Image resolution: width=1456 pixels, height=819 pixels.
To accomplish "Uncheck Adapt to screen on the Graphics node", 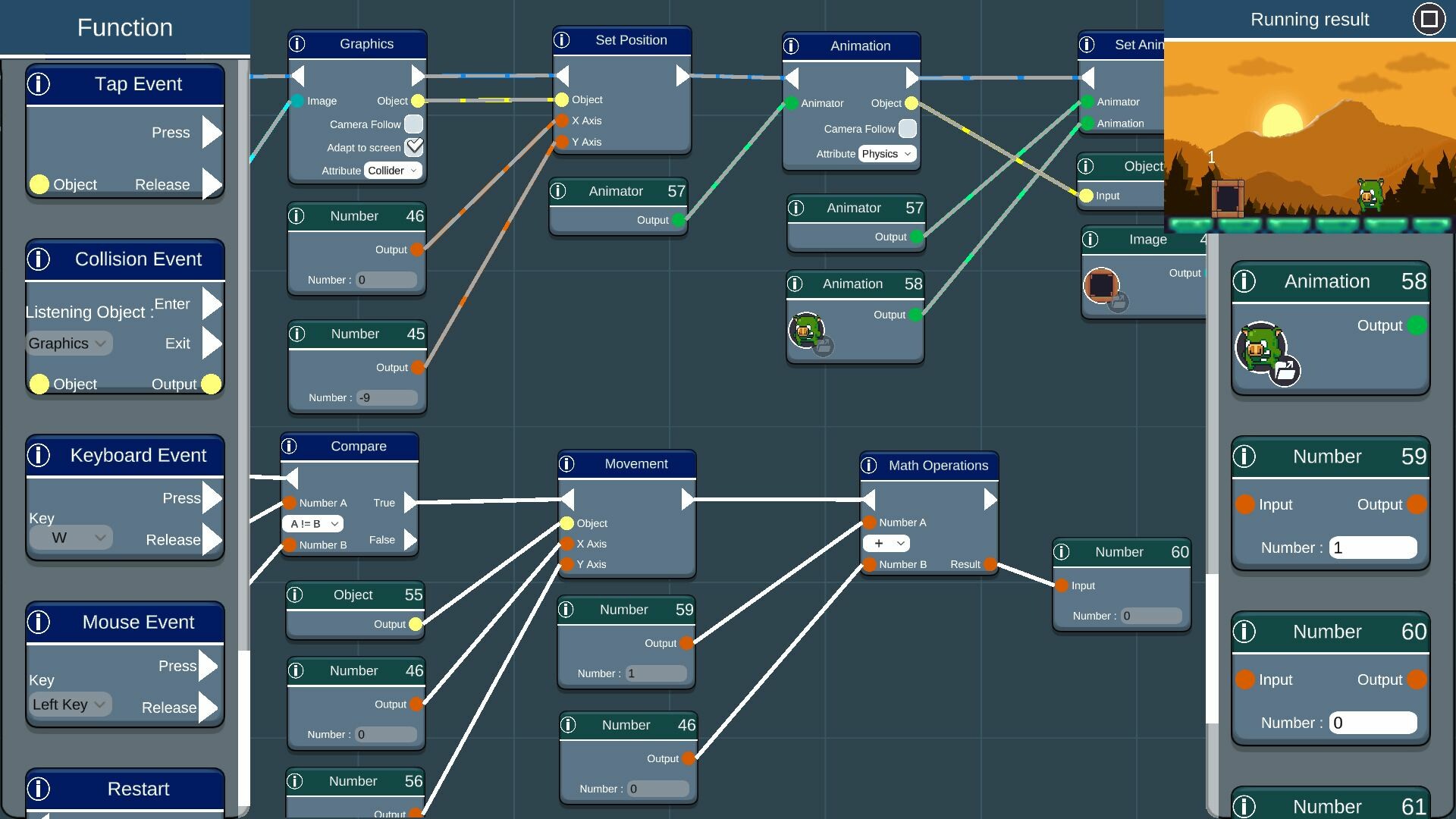I will 413,146.
